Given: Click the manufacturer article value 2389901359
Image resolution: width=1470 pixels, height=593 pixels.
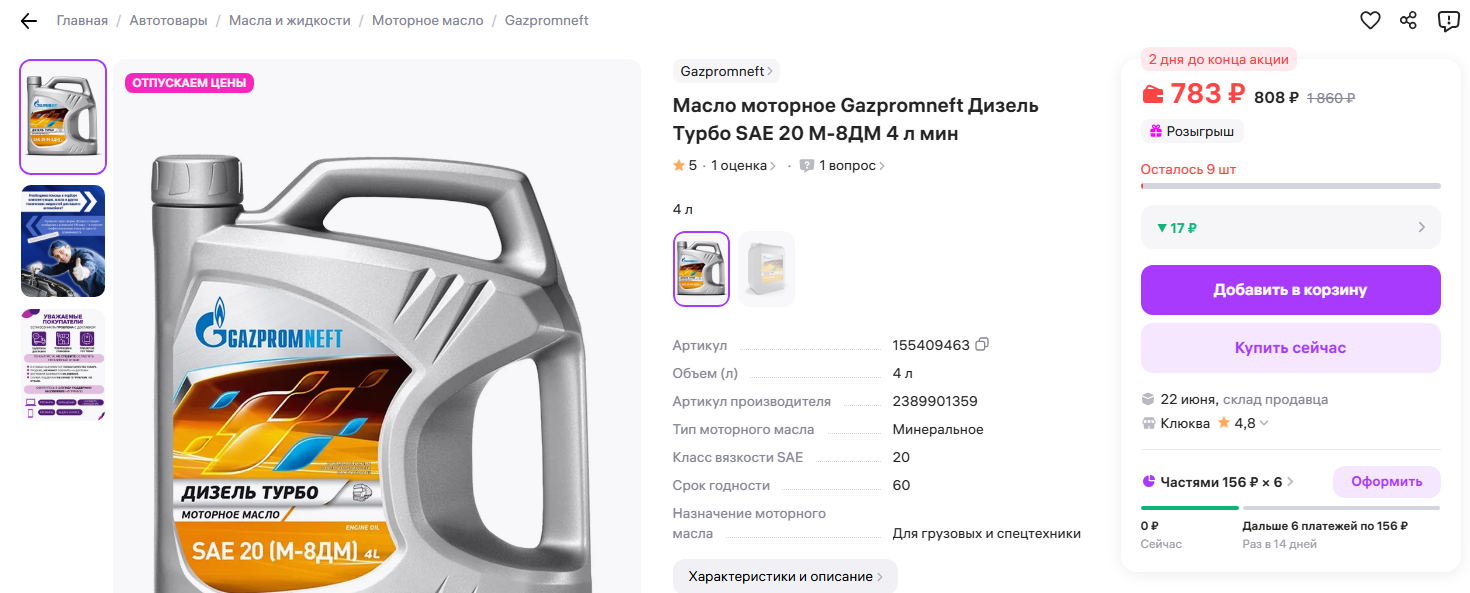Looking at the screenshot, I should click(935, 402).
